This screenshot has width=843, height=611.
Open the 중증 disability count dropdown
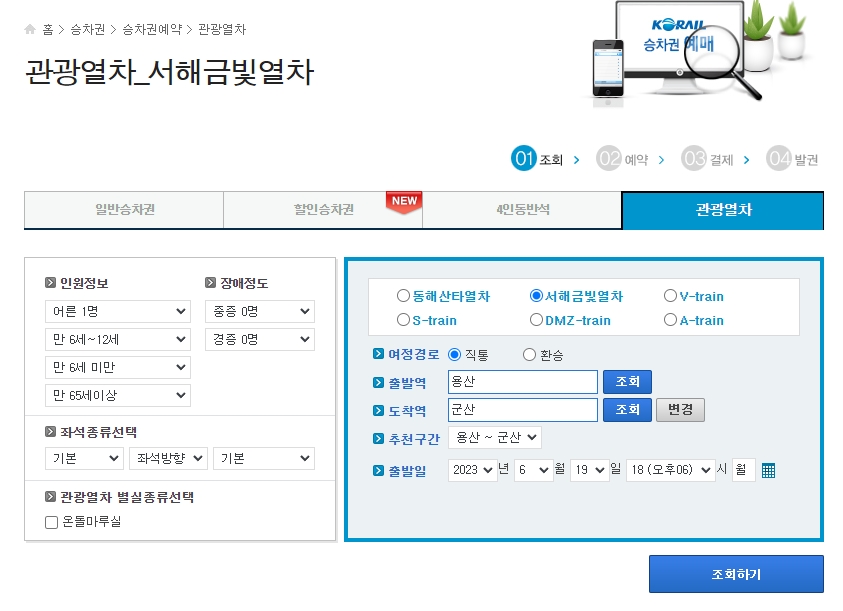click(259, 311)
